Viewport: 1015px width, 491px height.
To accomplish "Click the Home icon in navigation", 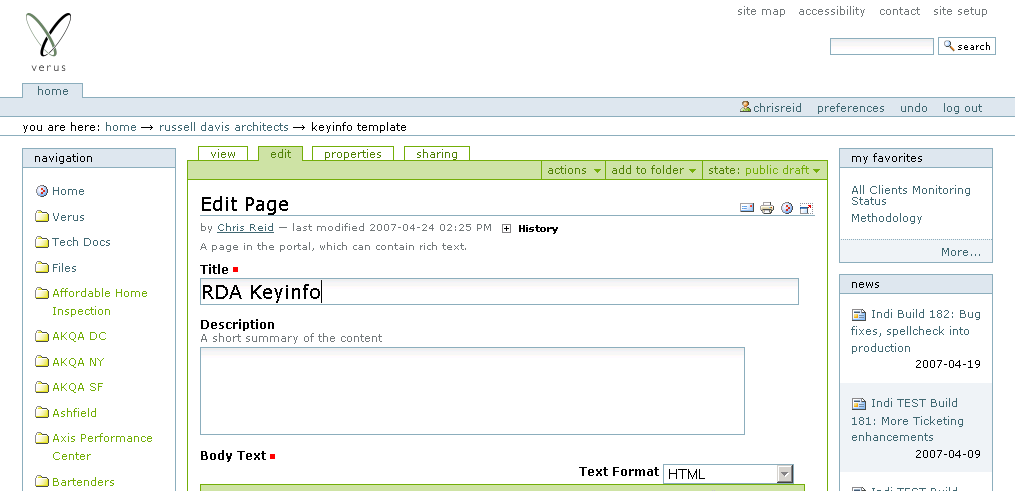I will tap(42, 191).
